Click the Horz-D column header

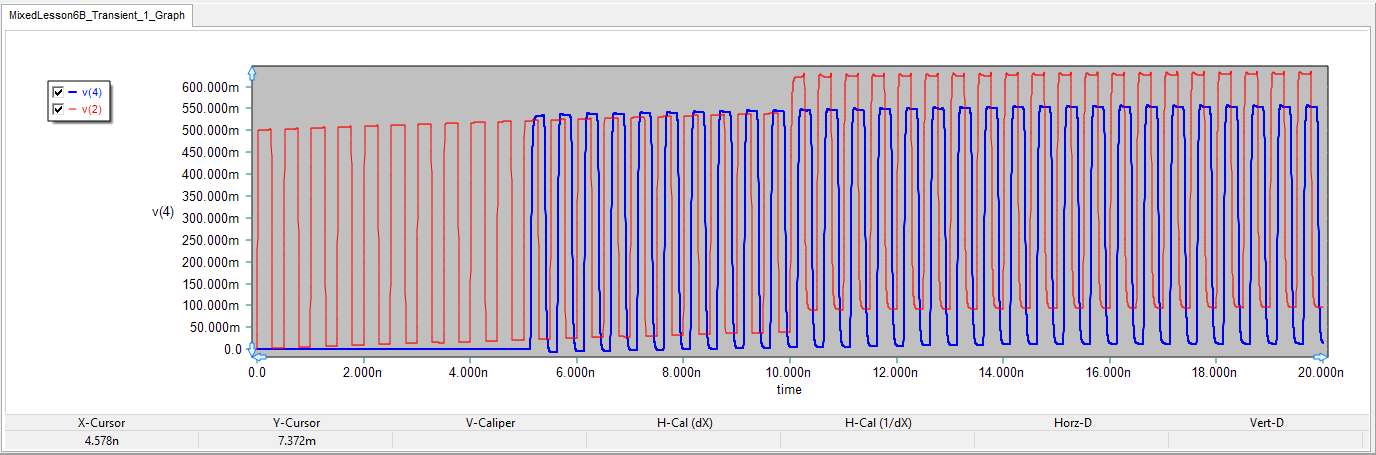coord(1072,423)
